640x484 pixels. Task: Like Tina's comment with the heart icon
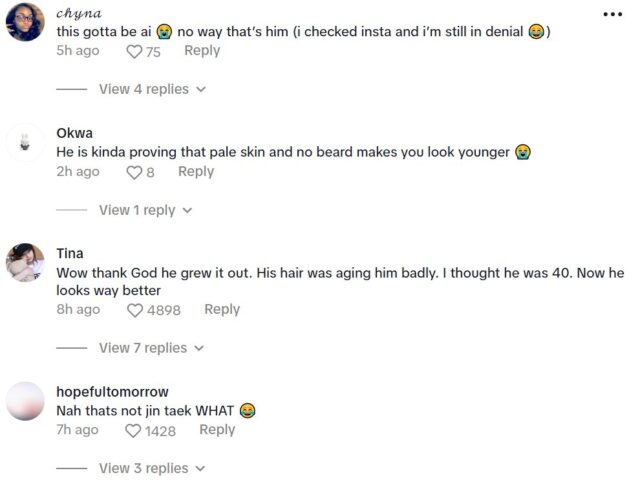pos(136,310)
